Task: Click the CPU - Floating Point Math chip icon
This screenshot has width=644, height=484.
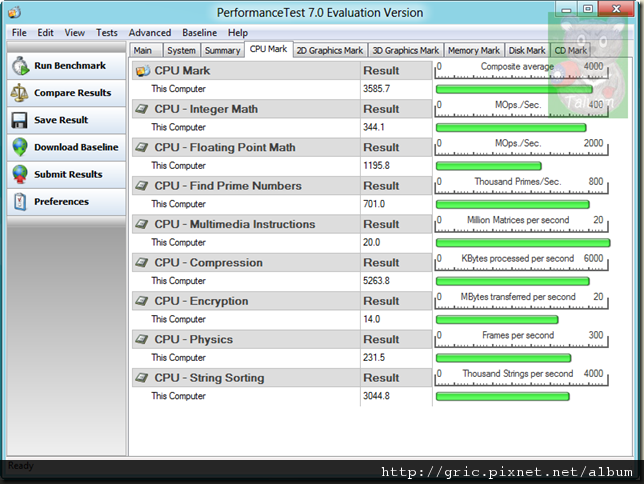Action: tap(142, 147)
